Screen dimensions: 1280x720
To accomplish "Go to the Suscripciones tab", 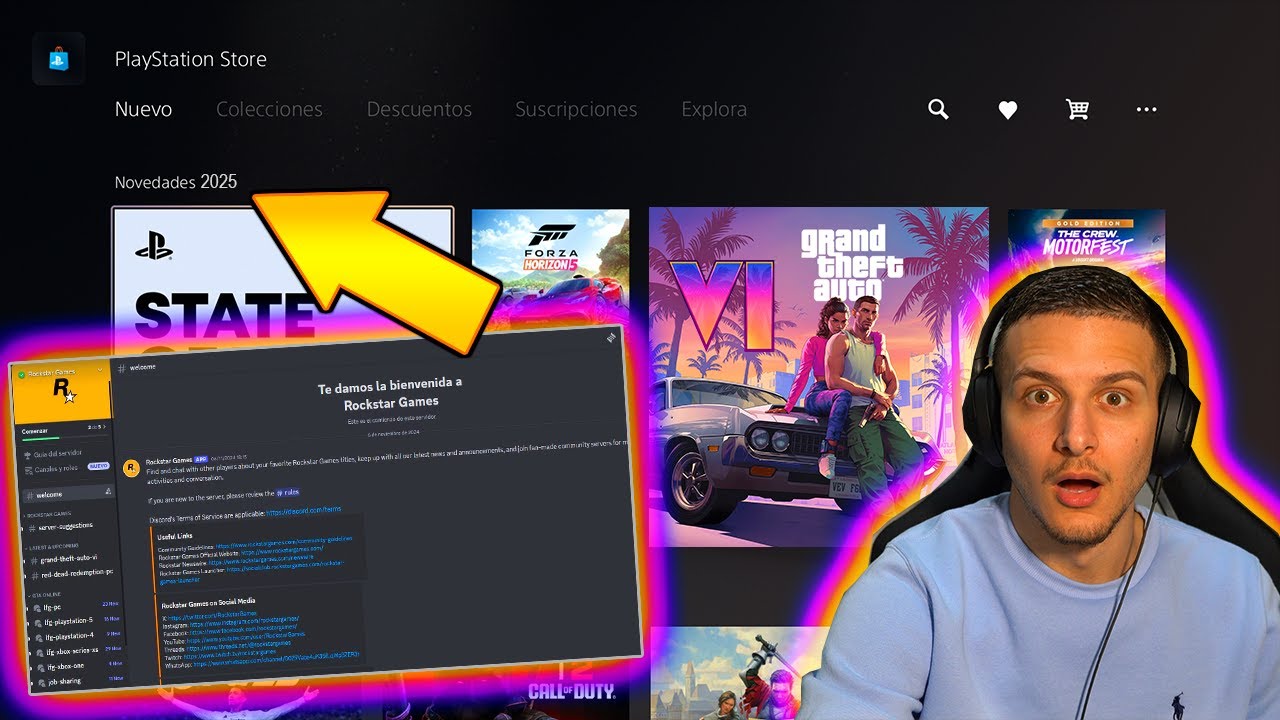I will (576, 109).
